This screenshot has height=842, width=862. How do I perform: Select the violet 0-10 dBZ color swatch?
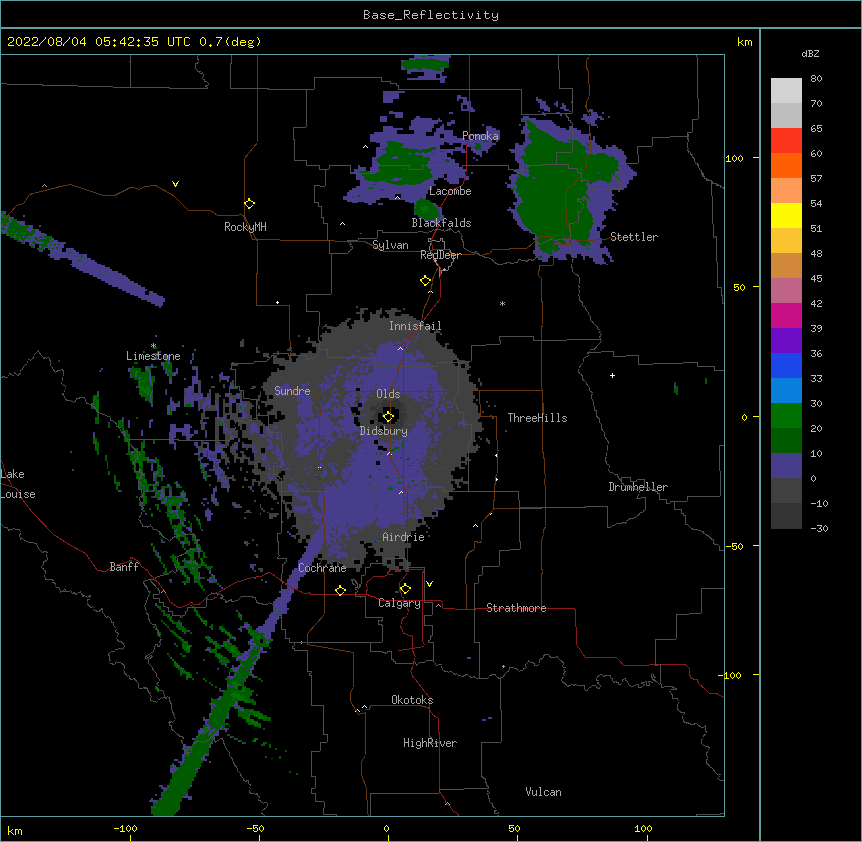click(786, 466)
